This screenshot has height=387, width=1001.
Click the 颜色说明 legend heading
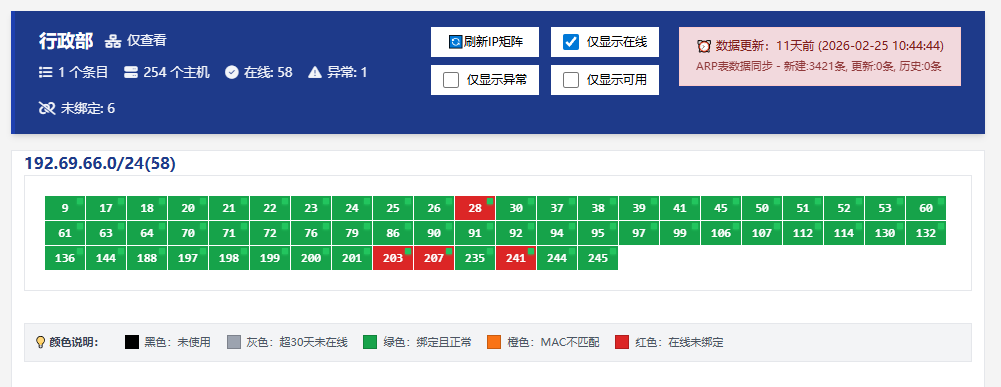click(x=74, y=342)
